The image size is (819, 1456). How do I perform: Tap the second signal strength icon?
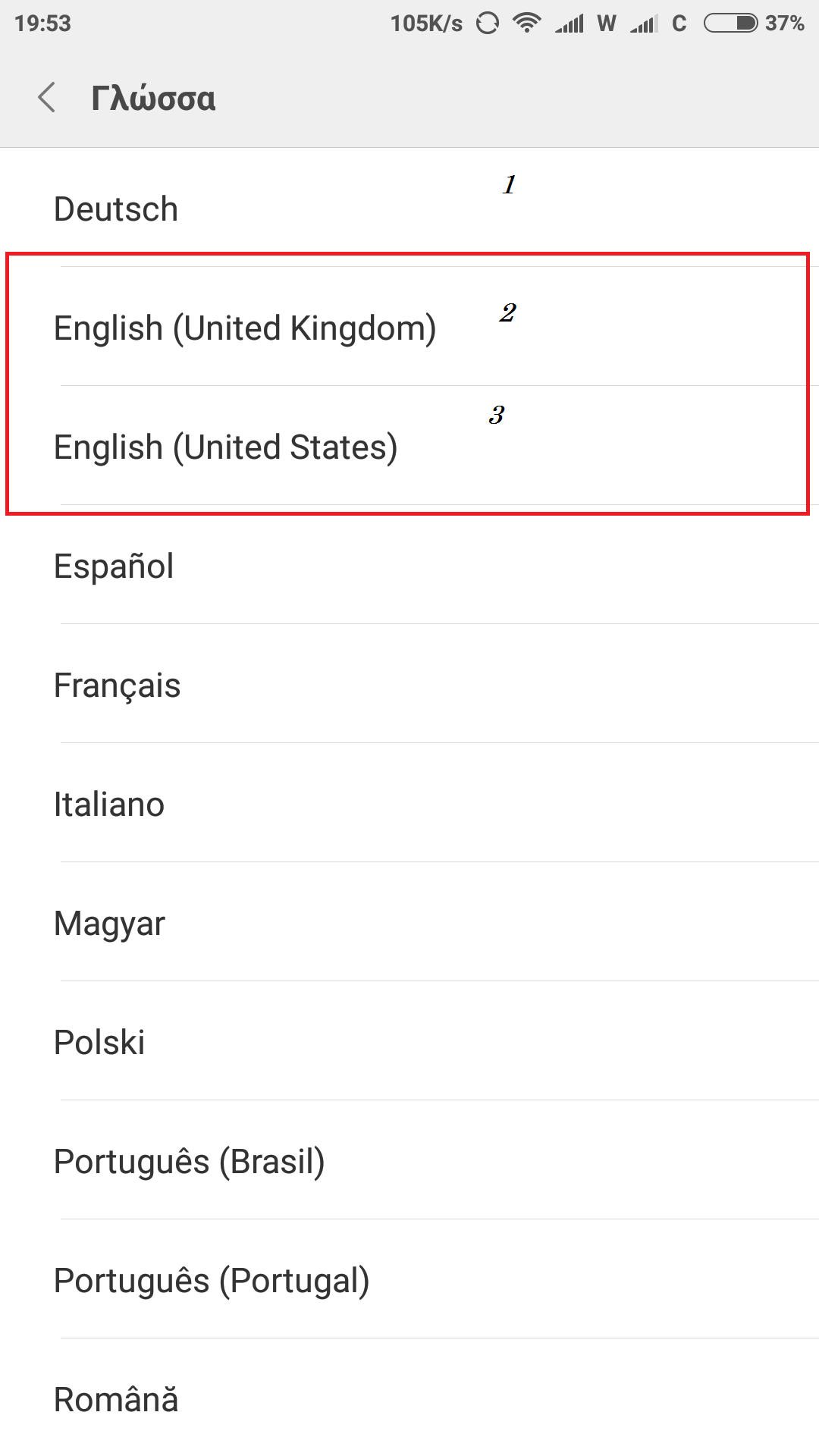(645, 24)
